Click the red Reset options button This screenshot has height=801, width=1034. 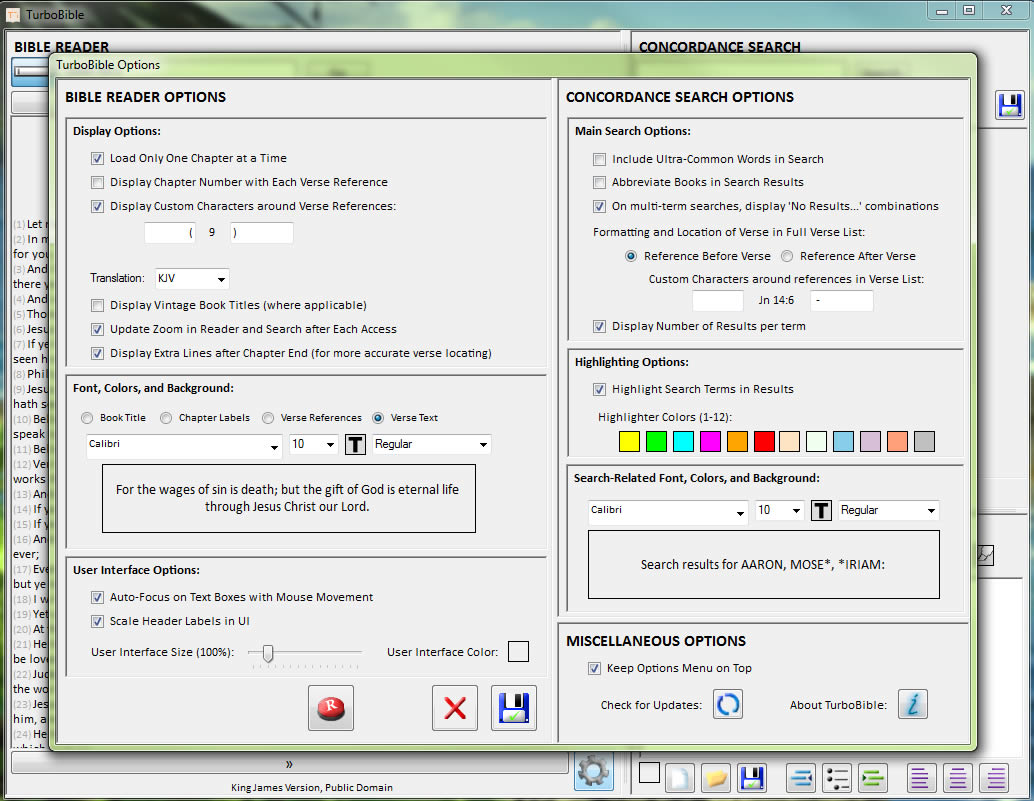pos(330,707)
